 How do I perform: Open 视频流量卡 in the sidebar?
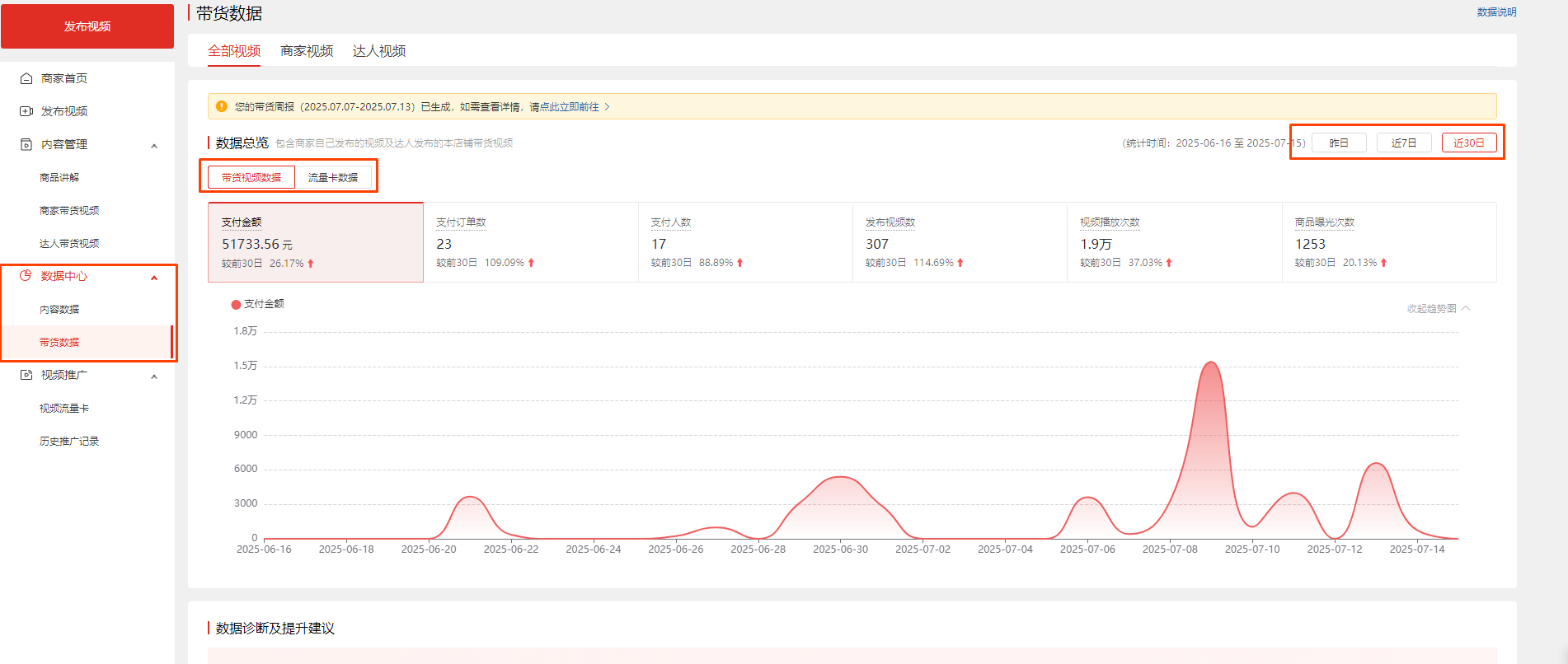click(x=64, y=408)
